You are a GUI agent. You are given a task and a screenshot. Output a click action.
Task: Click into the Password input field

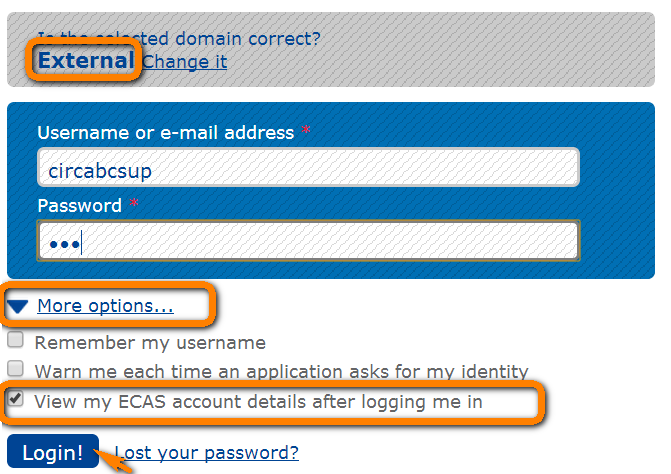(x=308, y=241)
